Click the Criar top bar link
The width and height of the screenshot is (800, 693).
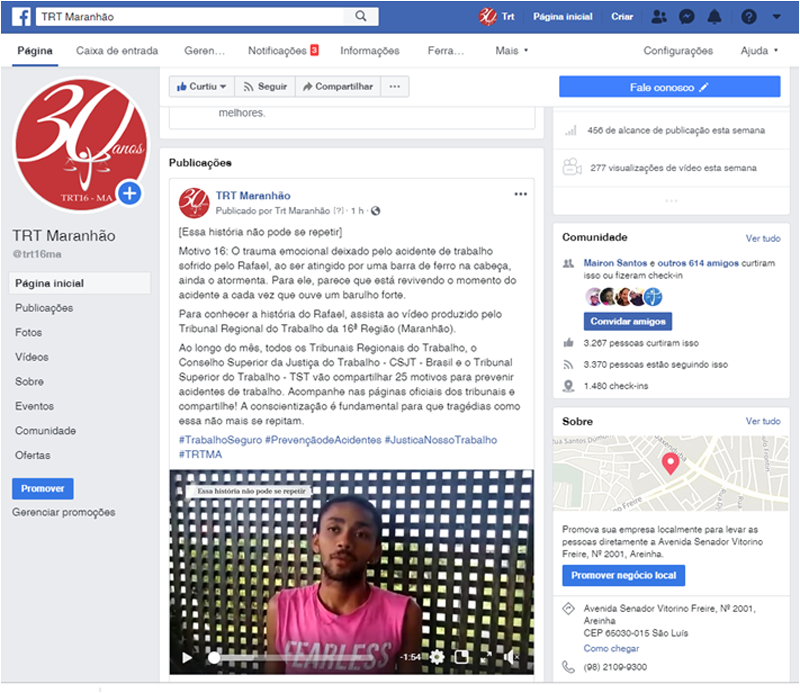(x=622, y=16)
